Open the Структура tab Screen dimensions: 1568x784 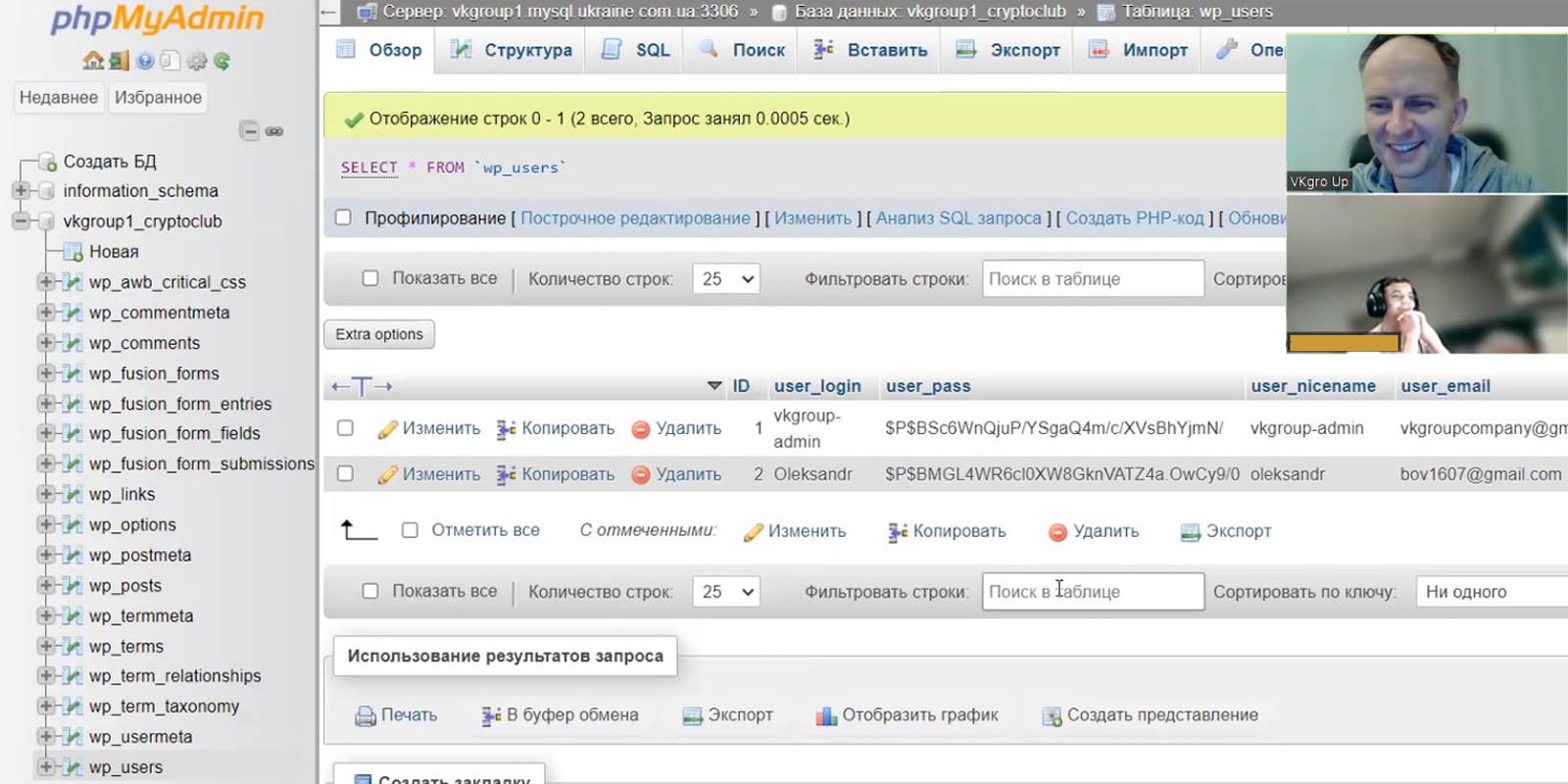click(511, 50)
